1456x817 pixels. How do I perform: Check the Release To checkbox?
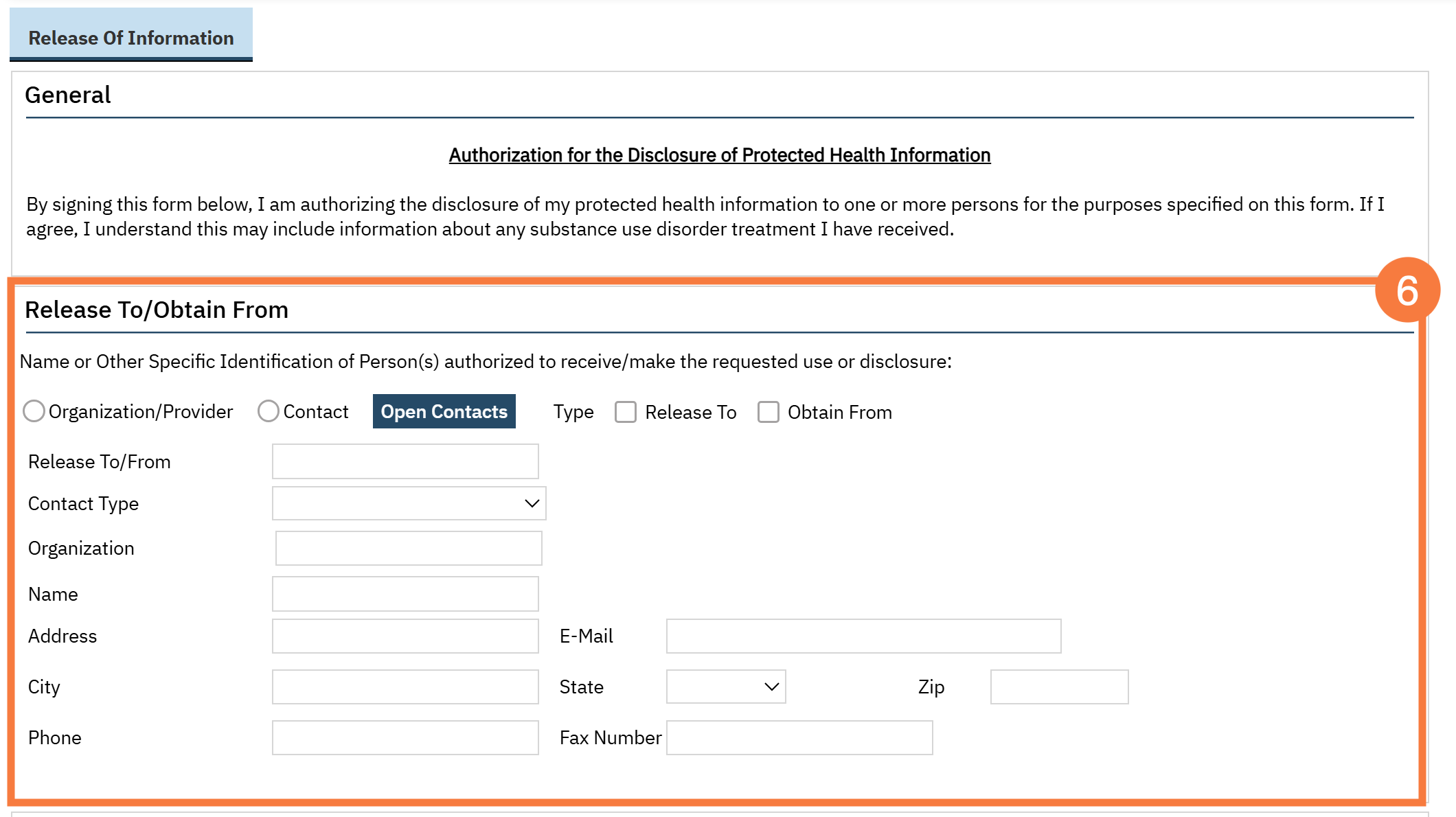626,412
